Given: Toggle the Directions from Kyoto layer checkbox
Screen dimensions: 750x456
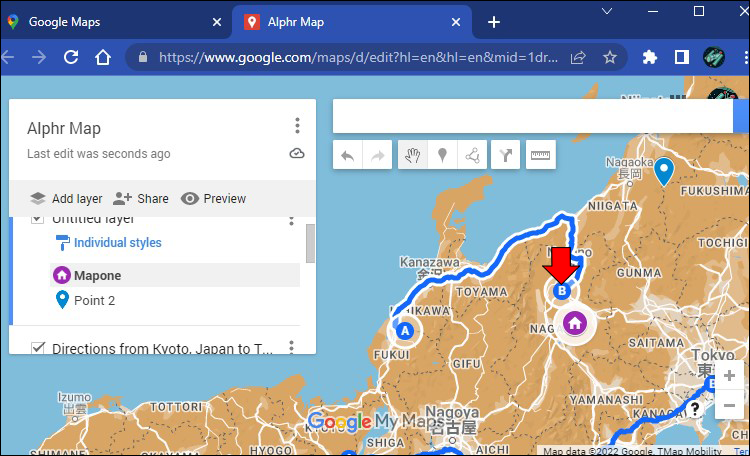Looking at the screenshot, I should coord(38,348).
